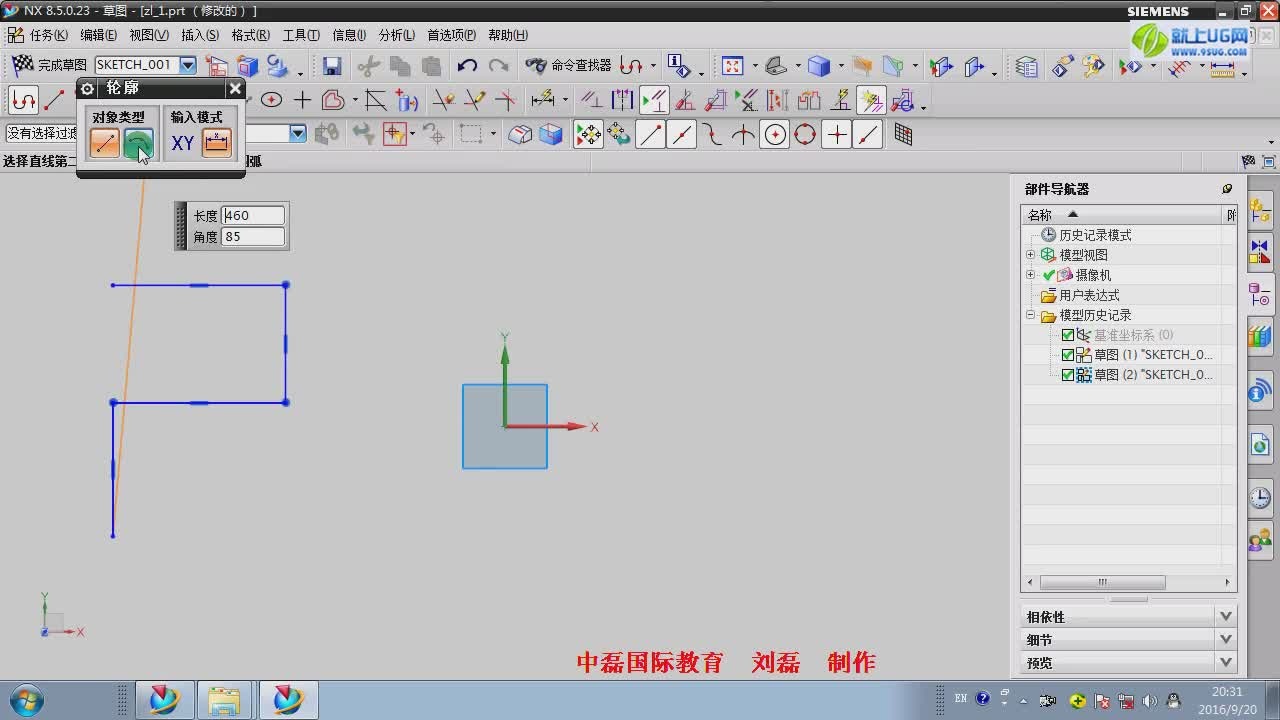The image size is (1280, 720).
Task: Open the 视图 menu
Action: point(149,35)
